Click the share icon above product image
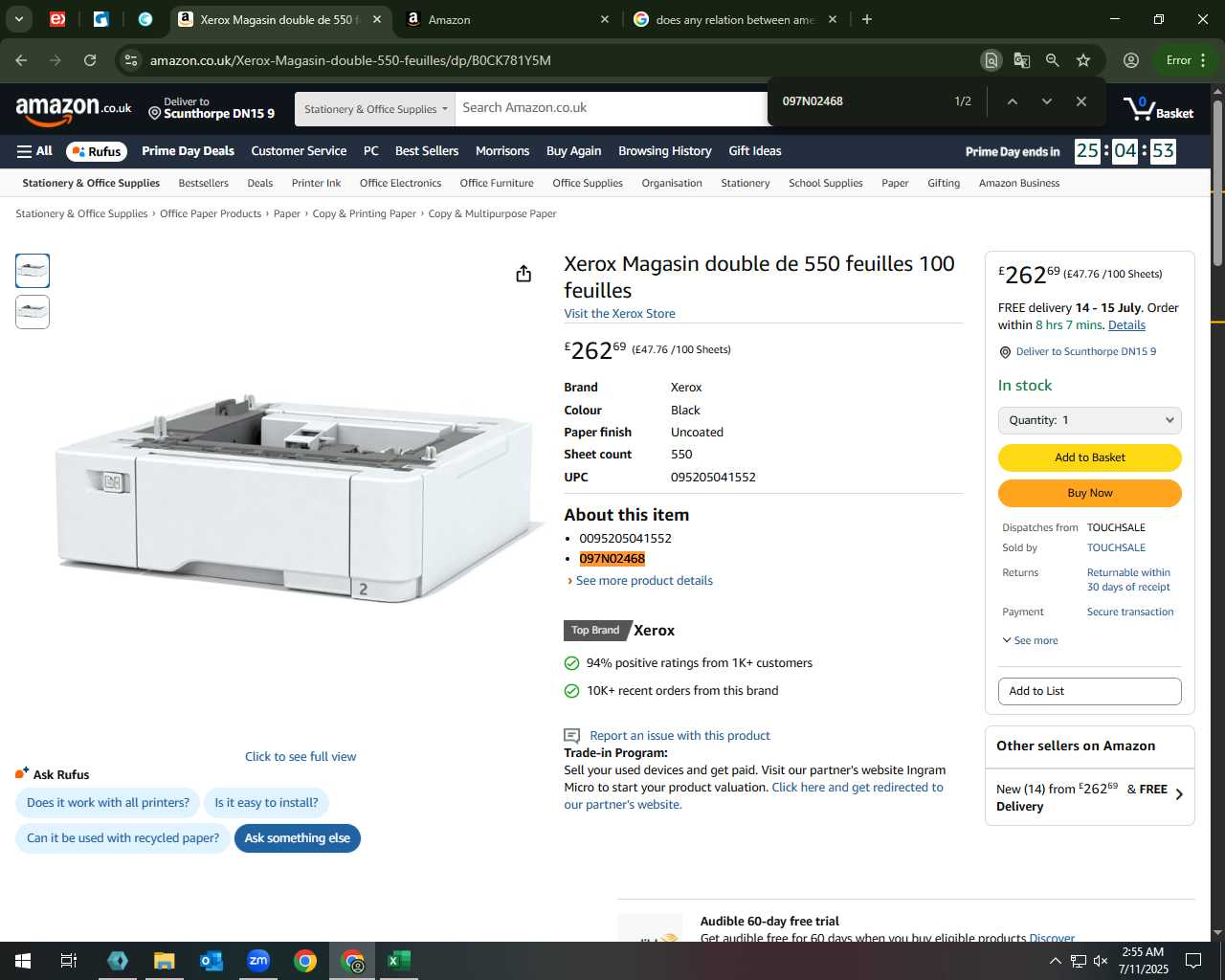The image size is (1225, 980). point(523,274)
